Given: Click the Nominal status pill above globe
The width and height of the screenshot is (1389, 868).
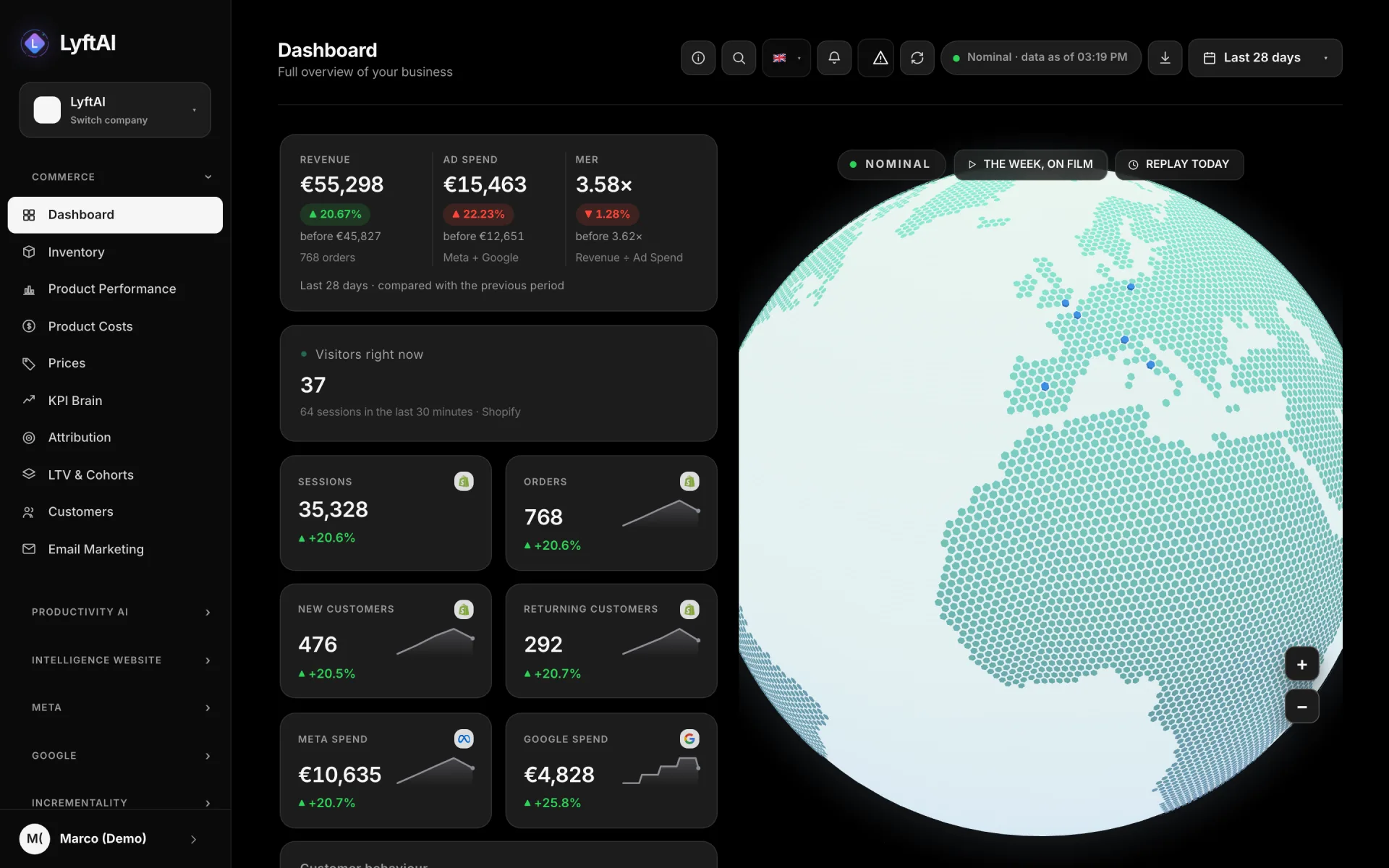Looking at the screenshot, I should pyautogui.click(x=891, y=164).
